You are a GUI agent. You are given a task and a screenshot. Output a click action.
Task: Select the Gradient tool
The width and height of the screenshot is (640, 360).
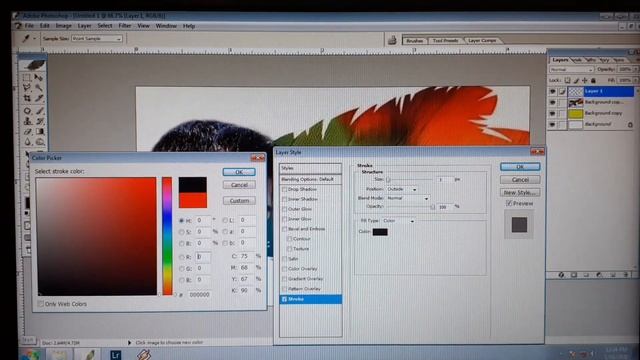click(x=40, y=131)
